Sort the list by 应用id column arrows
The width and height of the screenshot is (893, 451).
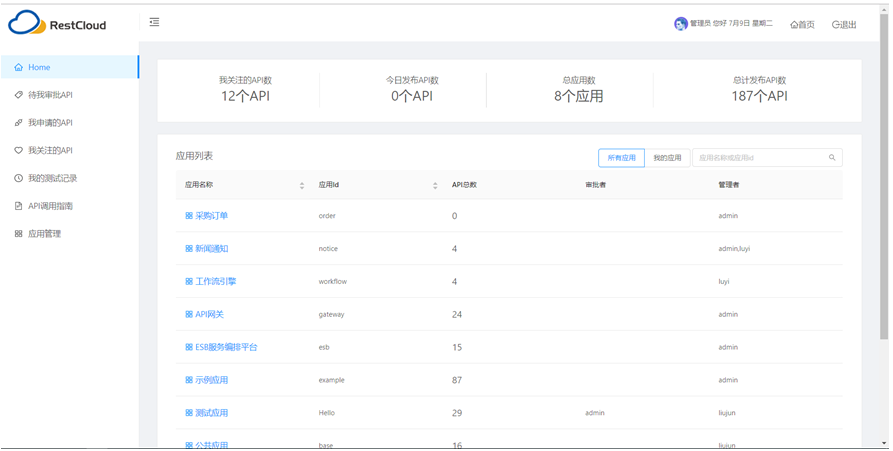pos(435,185)
